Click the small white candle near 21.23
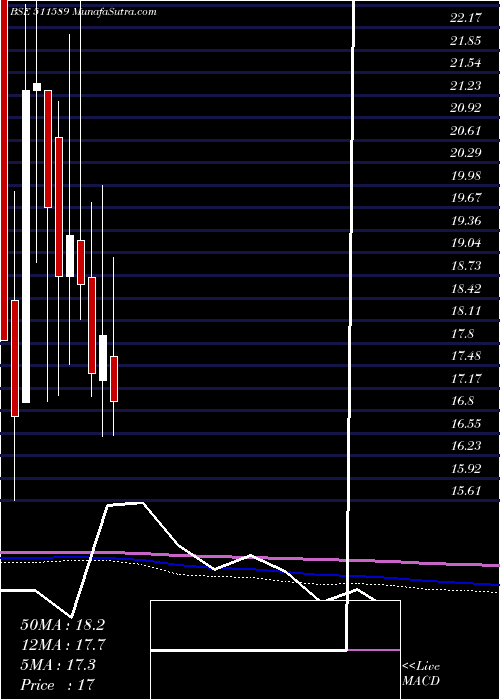 coord(37,87)
